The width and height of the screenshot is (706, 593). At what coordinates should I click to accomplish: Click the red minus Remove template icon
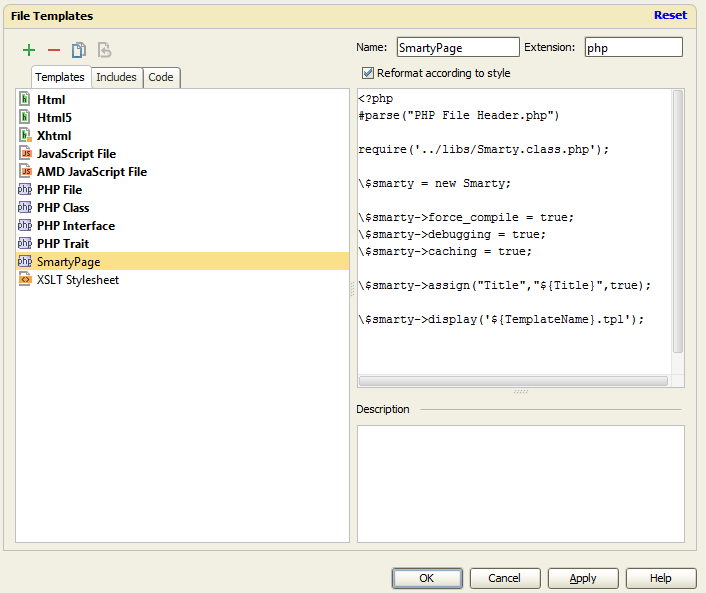coord(54,50)
